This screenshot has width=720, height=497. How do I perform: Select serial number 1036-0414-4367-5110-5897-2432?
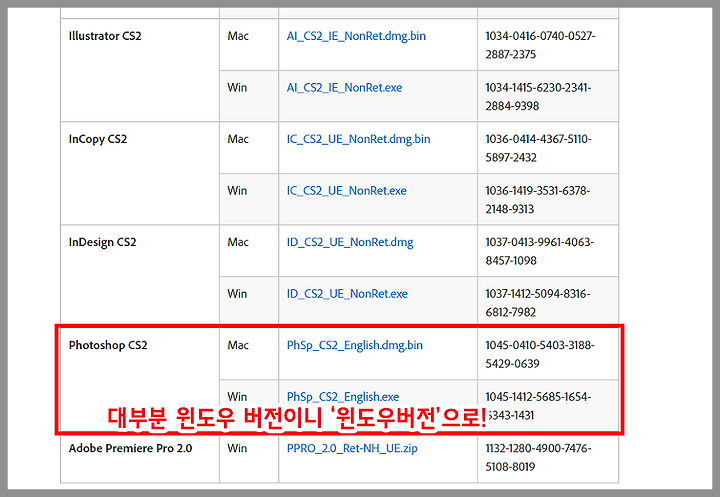(538, 148)
